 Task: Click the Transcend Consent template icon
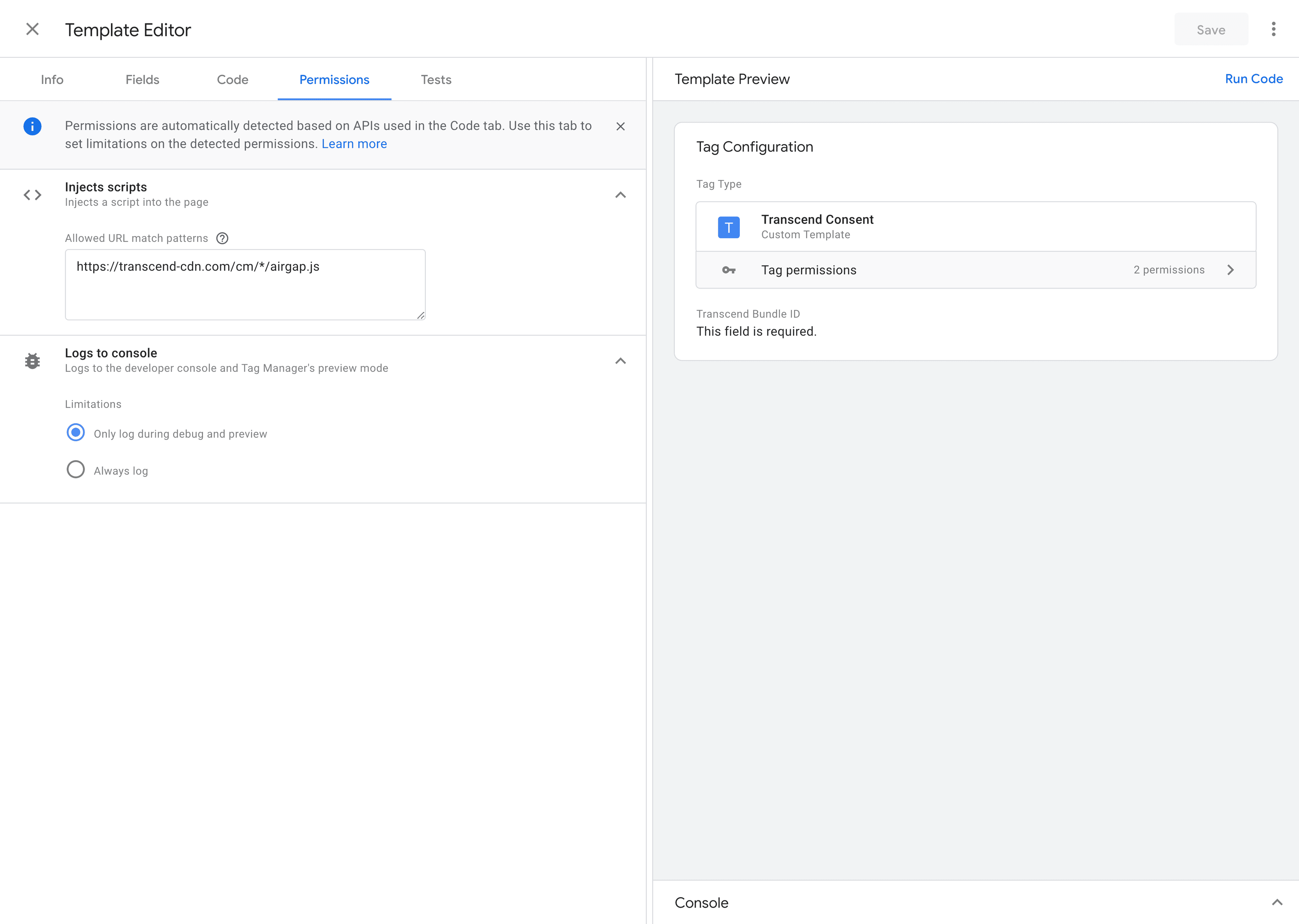729,226
